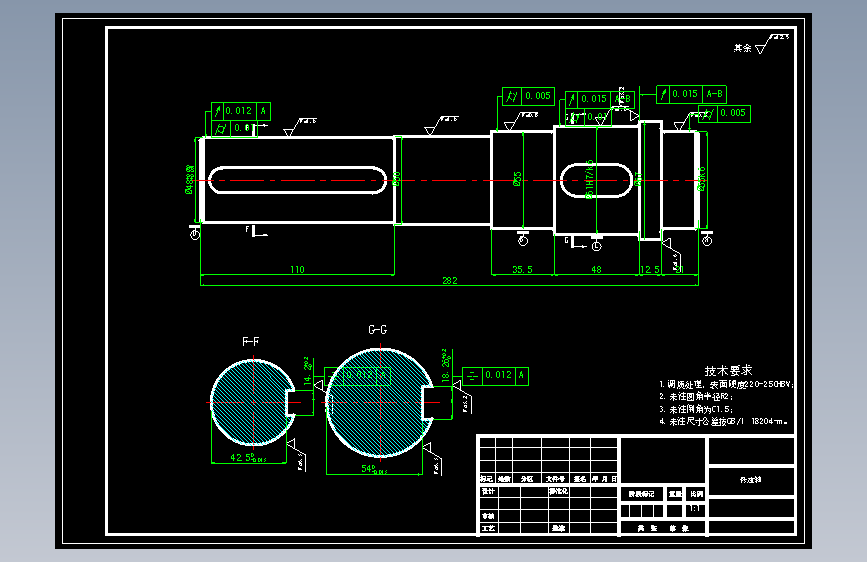Click the part name cell in title block

[751, 480]
